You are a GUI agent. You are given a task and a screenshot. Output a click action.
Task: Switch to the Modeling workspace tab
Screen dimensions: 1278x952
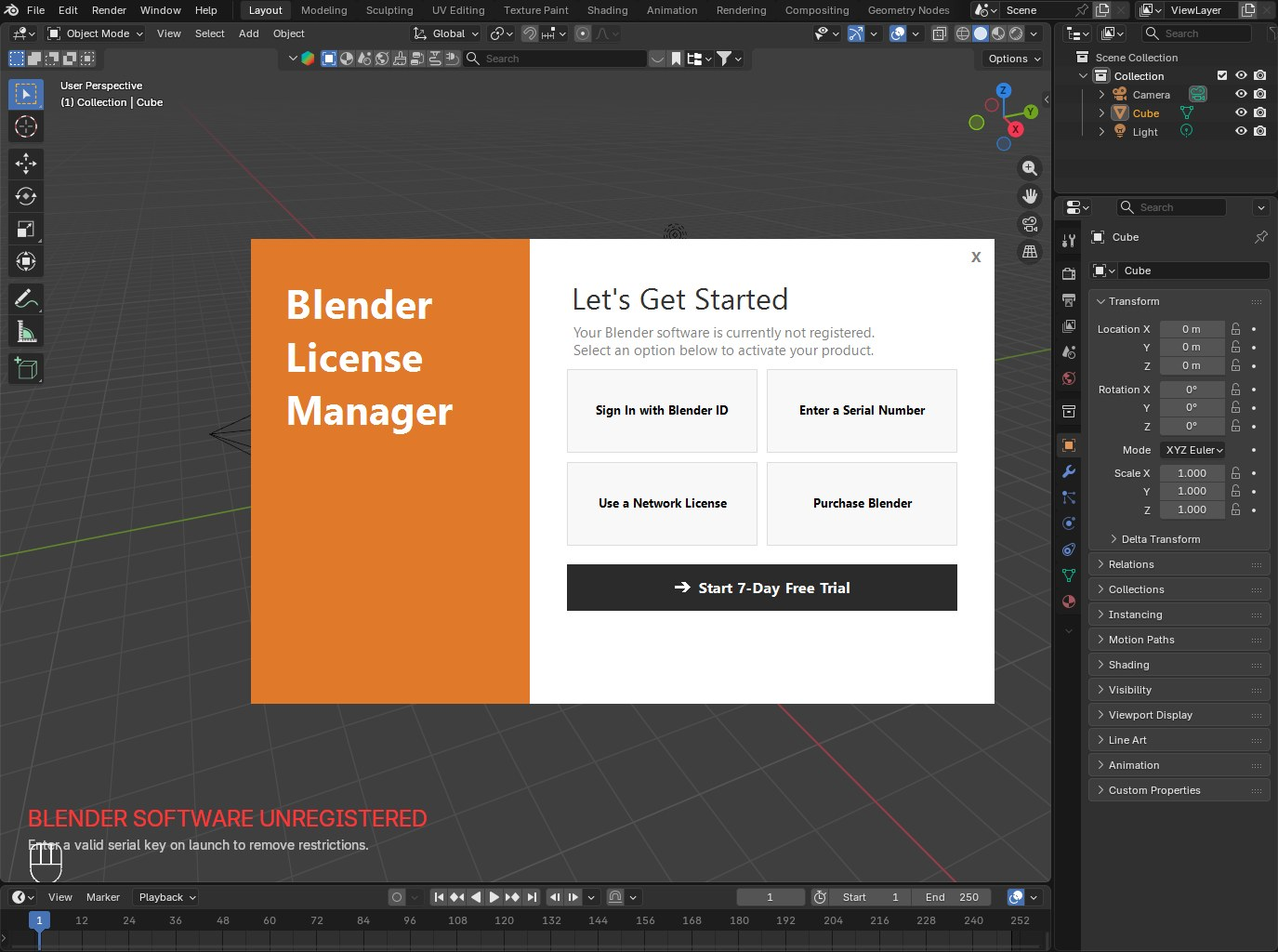[x=324, y=10]
